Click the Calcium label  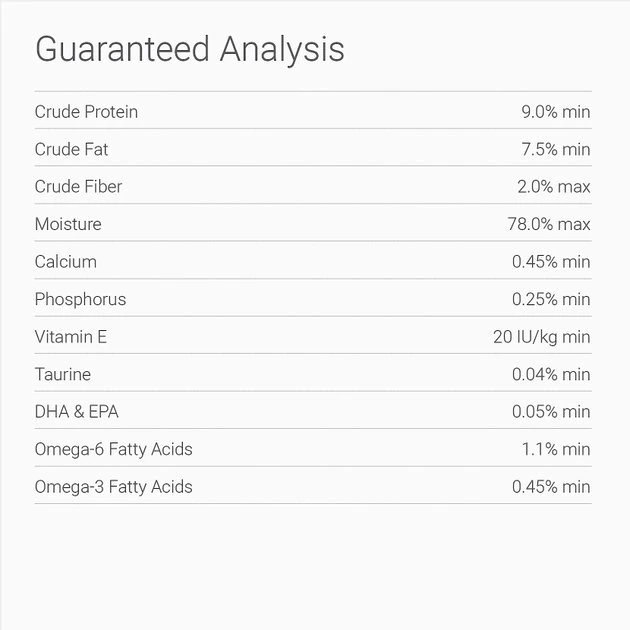point(66,262)
